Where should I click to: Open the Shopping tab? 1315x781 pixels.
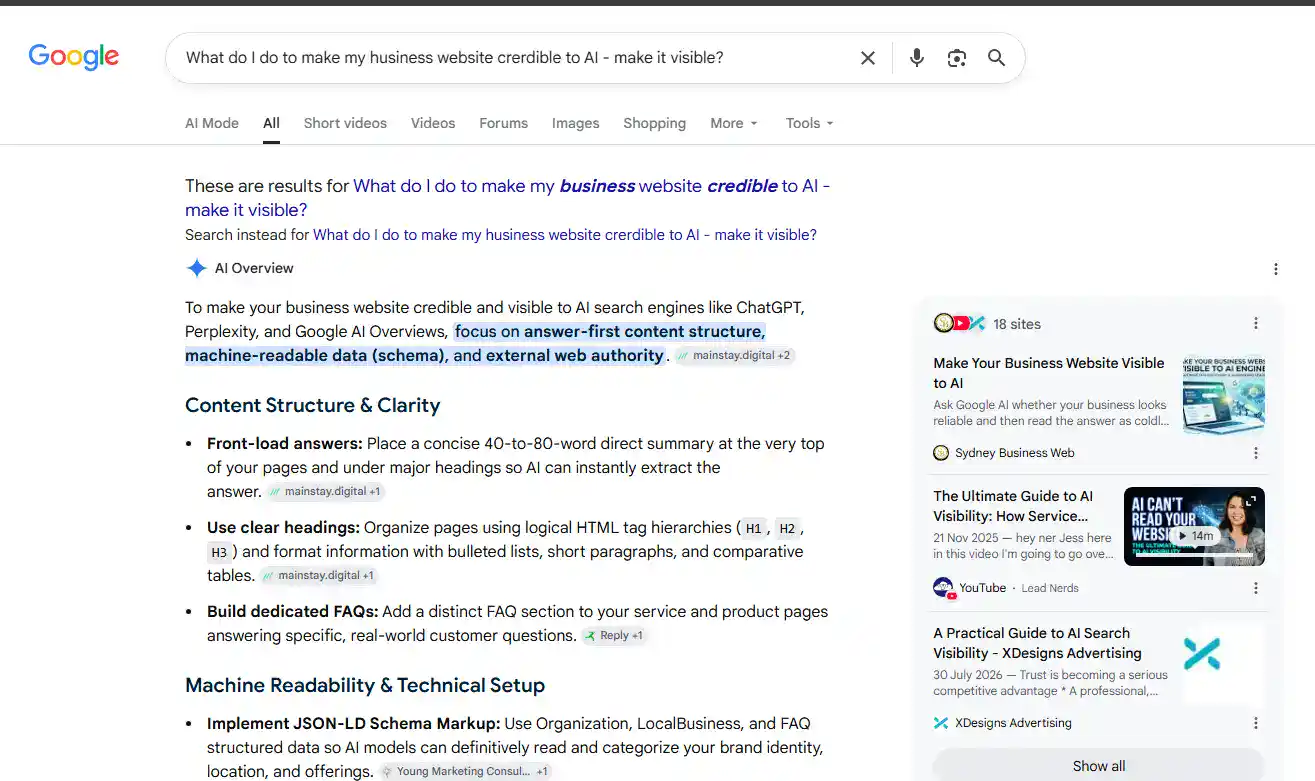(x=655, y=123)
